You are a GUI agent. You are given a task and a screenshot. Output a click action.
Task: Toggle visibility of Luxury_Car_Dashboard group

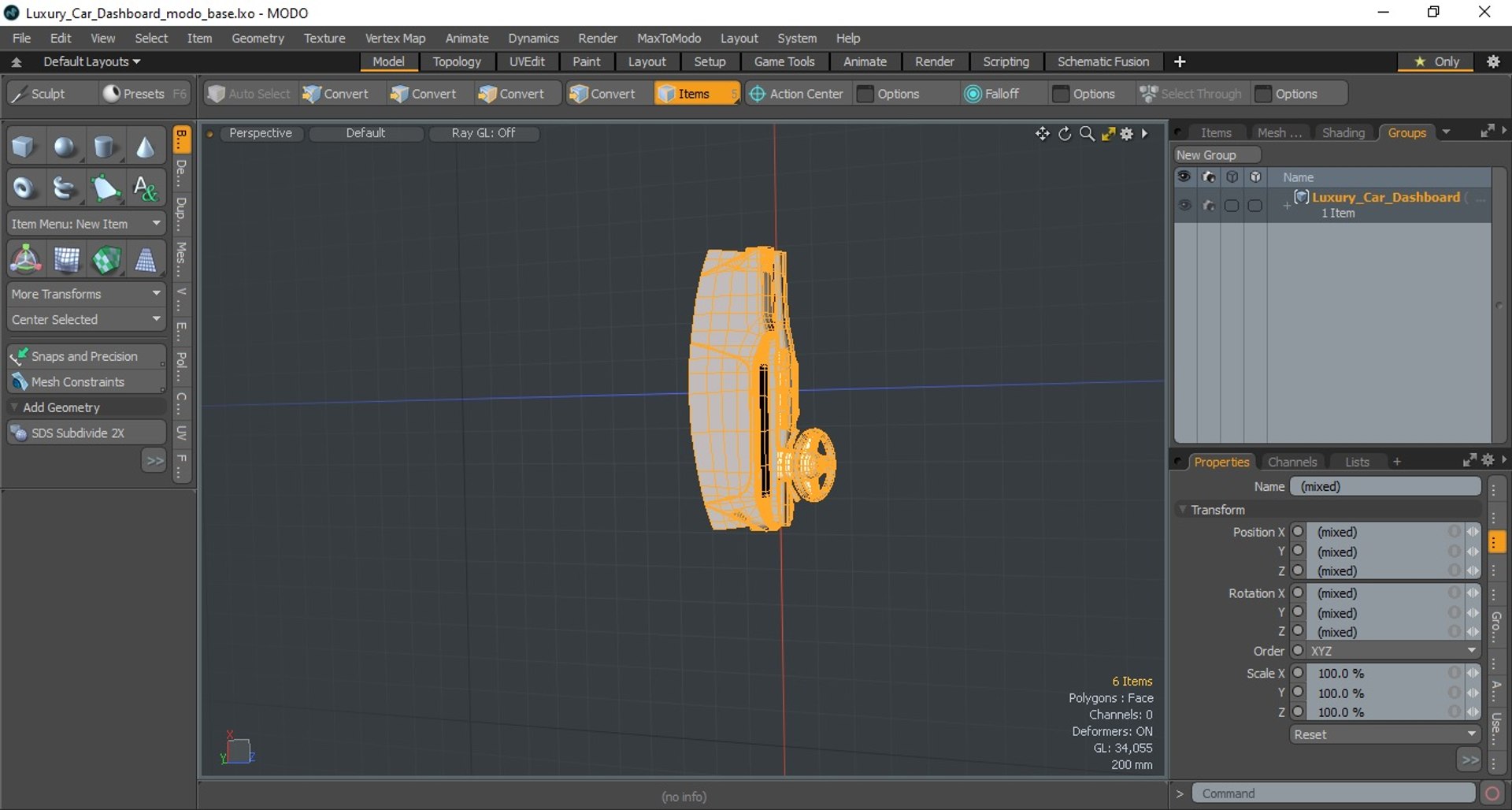pyautogui.click(x=1184, y=206)
